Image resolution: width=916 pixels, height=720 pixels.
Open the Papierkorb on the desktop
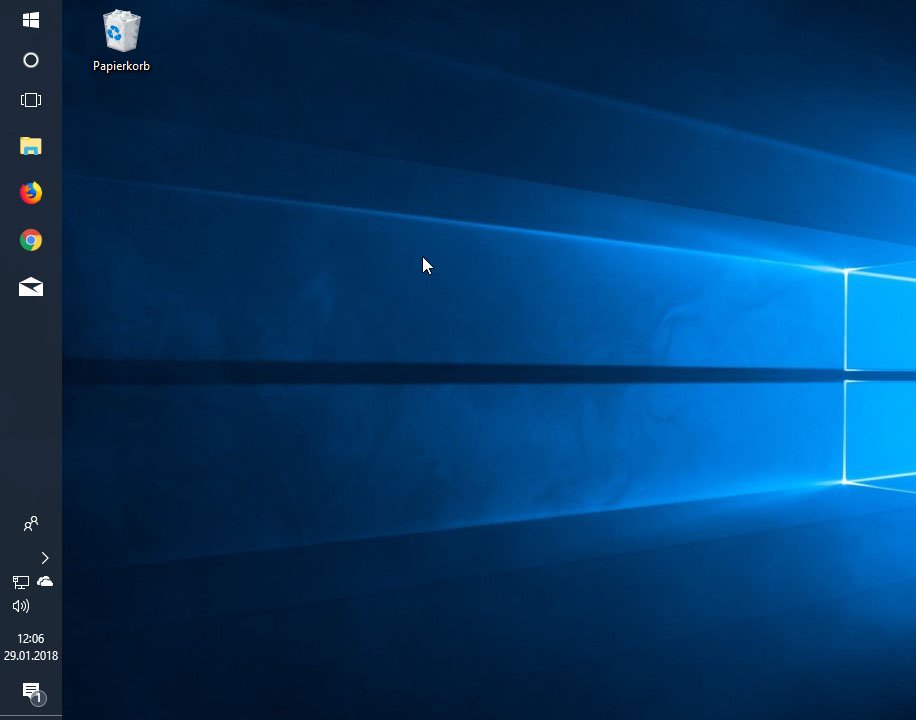point(121,30)
